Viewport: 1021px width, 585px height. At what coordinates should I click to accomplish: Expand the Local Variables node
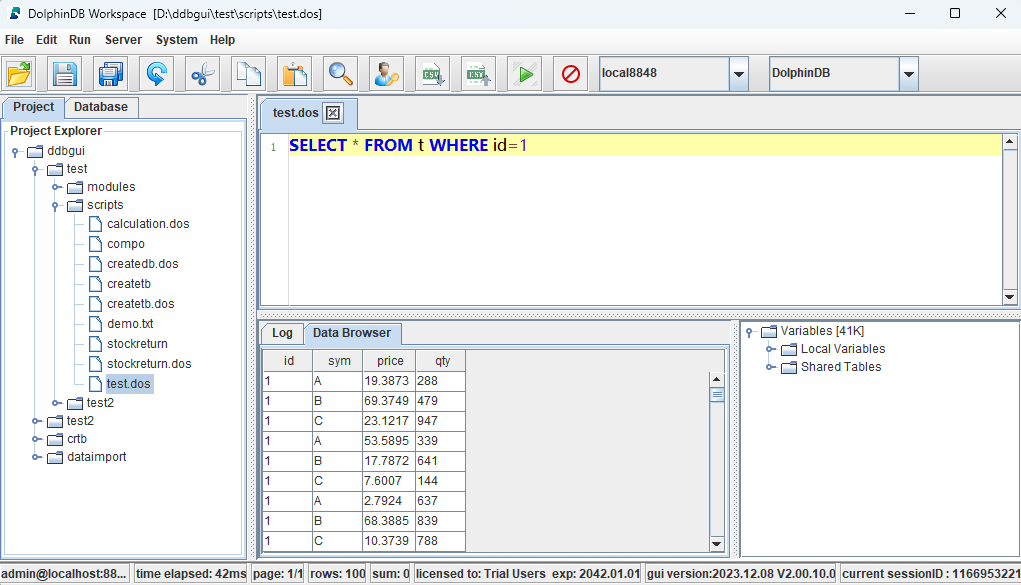tap(771, 349)
